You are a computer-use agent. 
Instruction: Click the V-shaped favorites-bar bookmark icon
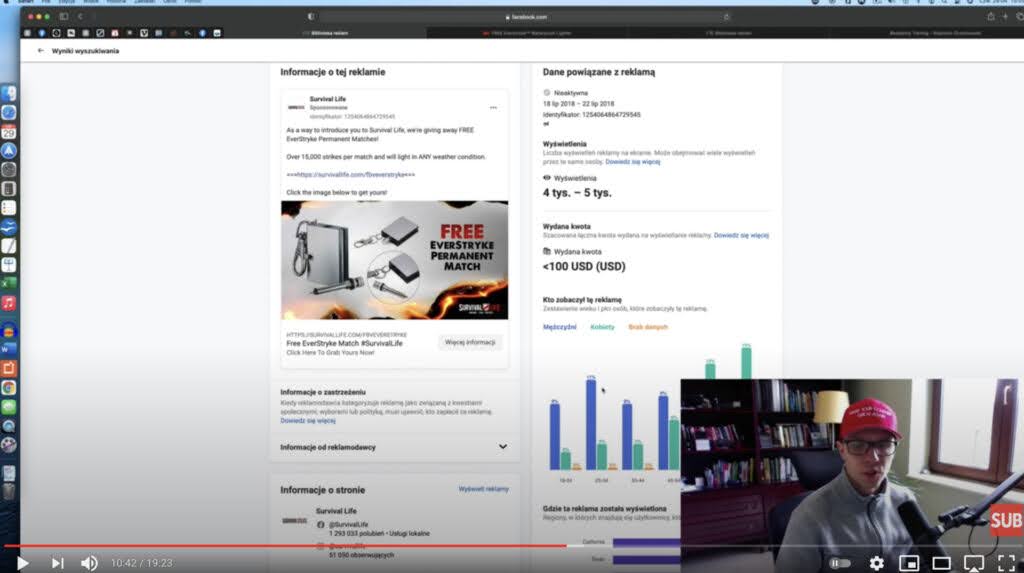coord(144,33)
